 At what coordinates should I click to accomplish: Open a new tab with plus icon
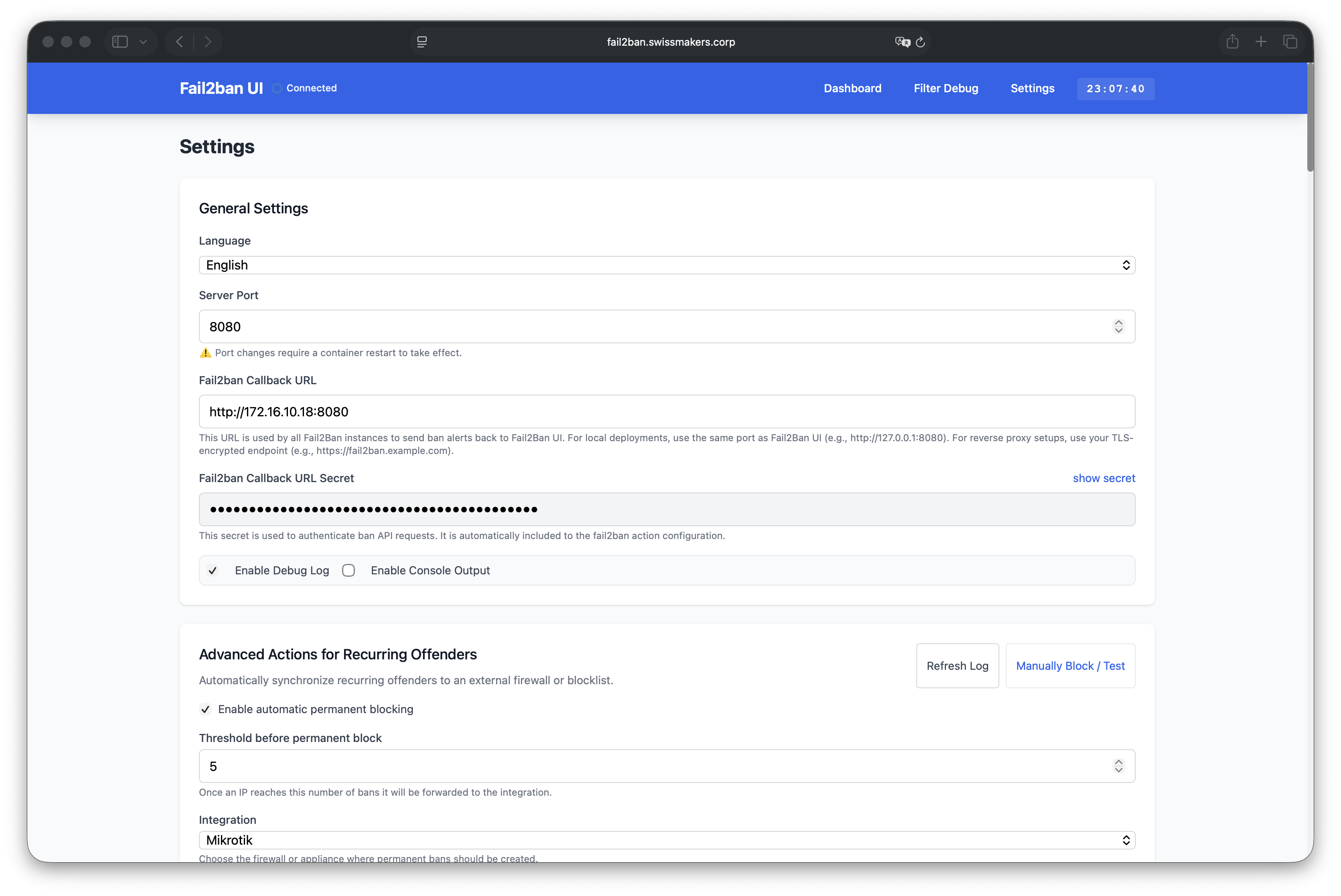coord(1261,42)
